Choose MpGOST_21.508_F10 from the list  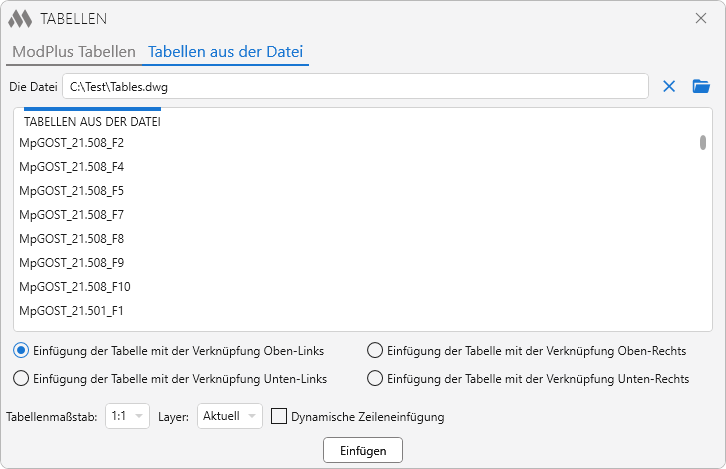coord(75,287)
